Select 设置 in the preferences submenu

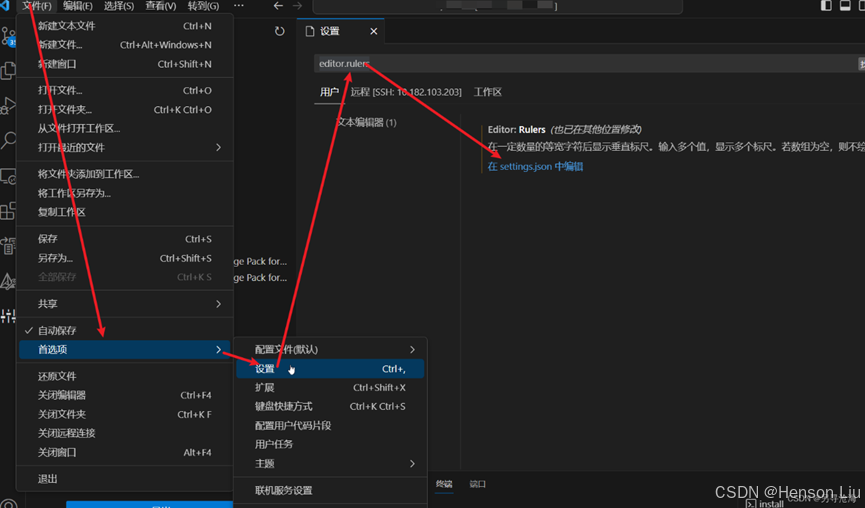[x=330, y=369]
